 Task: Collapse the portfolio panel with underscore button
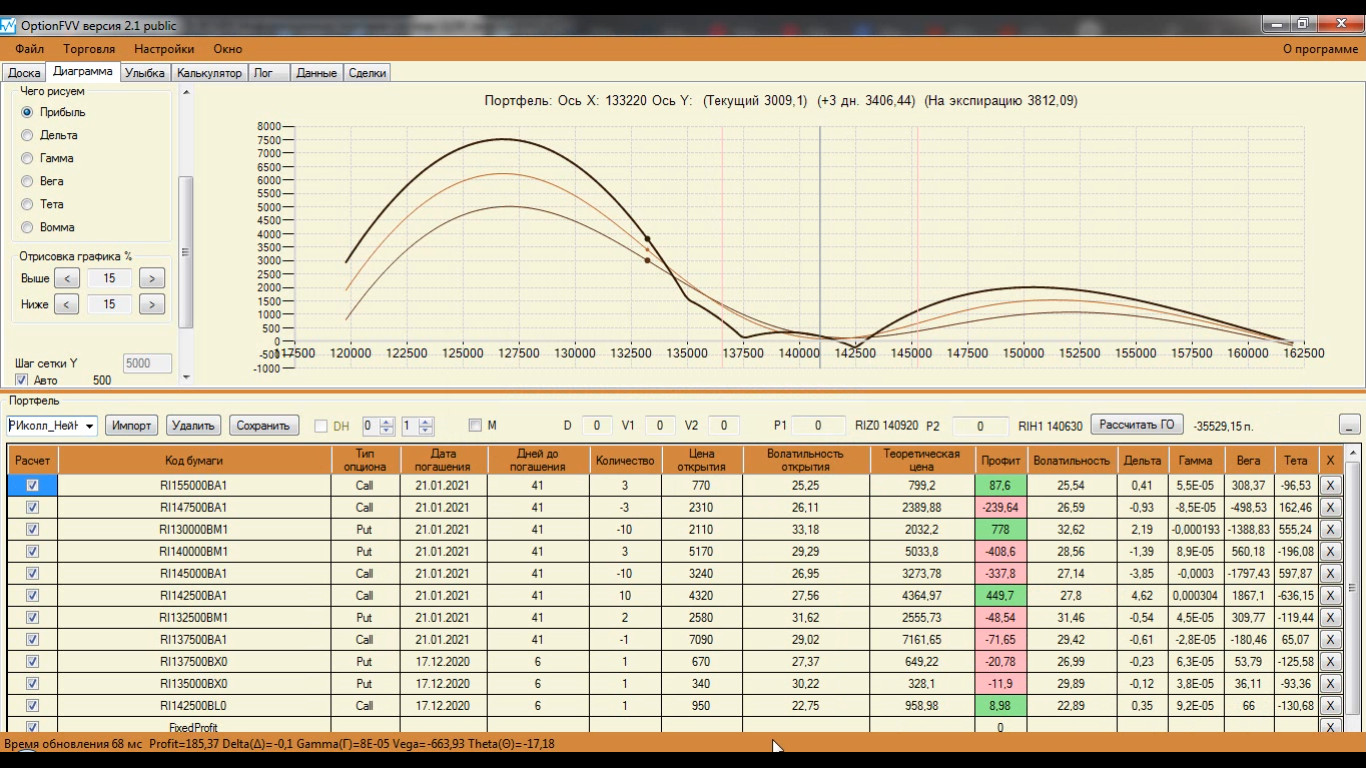click(x=1349, y=425)
